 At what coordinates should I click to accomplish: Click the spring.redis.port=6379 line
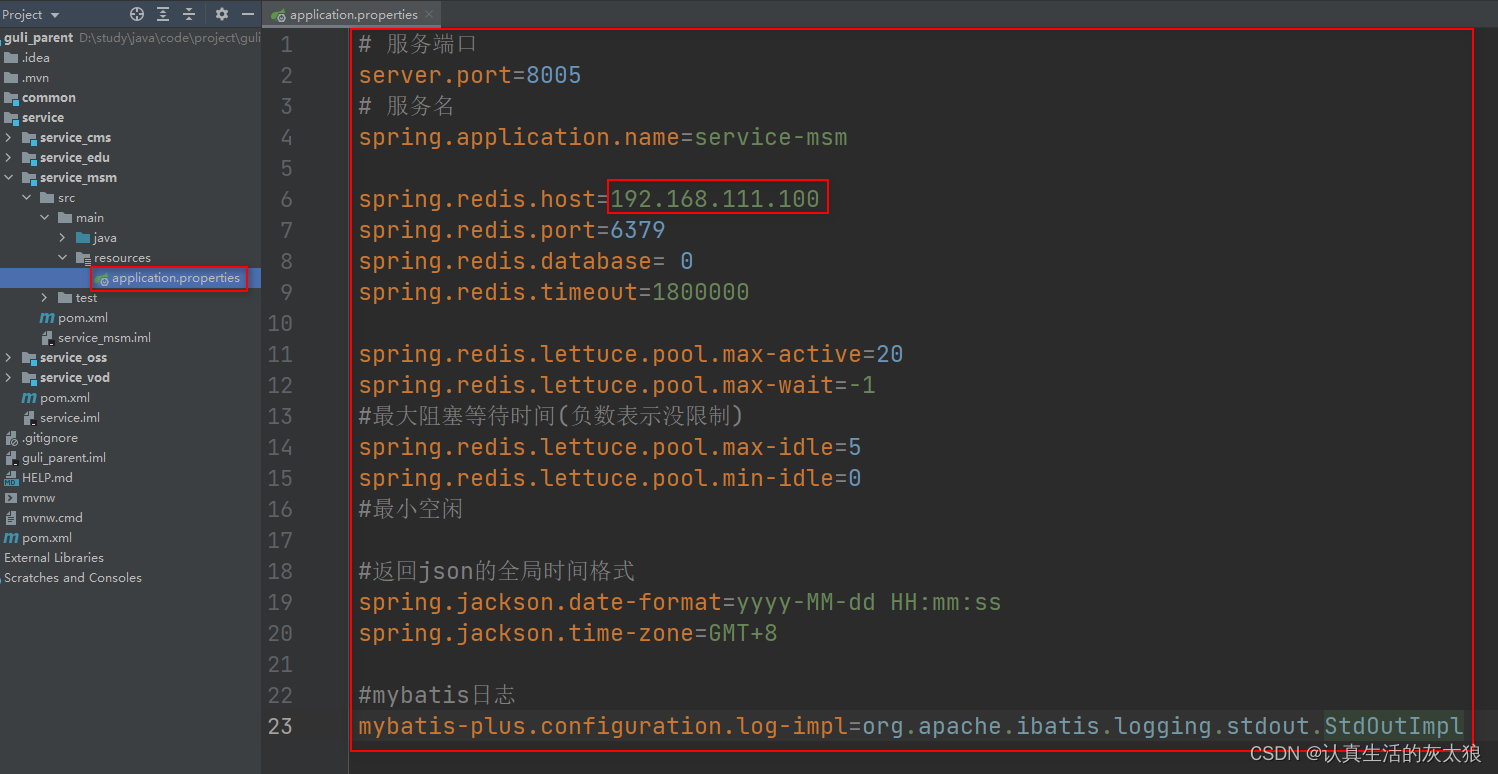pyautogui.click(x=512, y=230)
